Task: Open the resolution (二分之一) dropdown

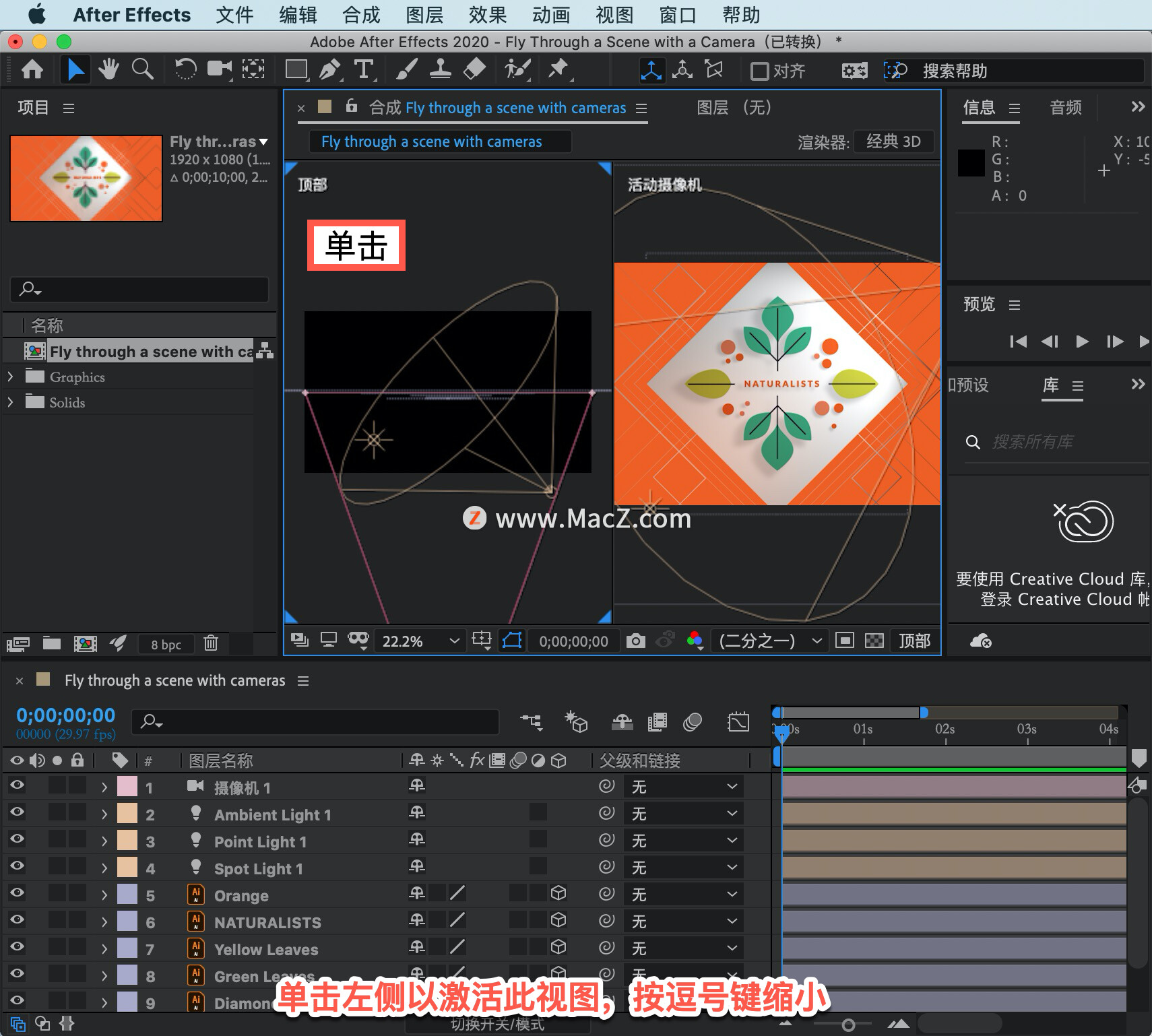Action: point(770,641)
